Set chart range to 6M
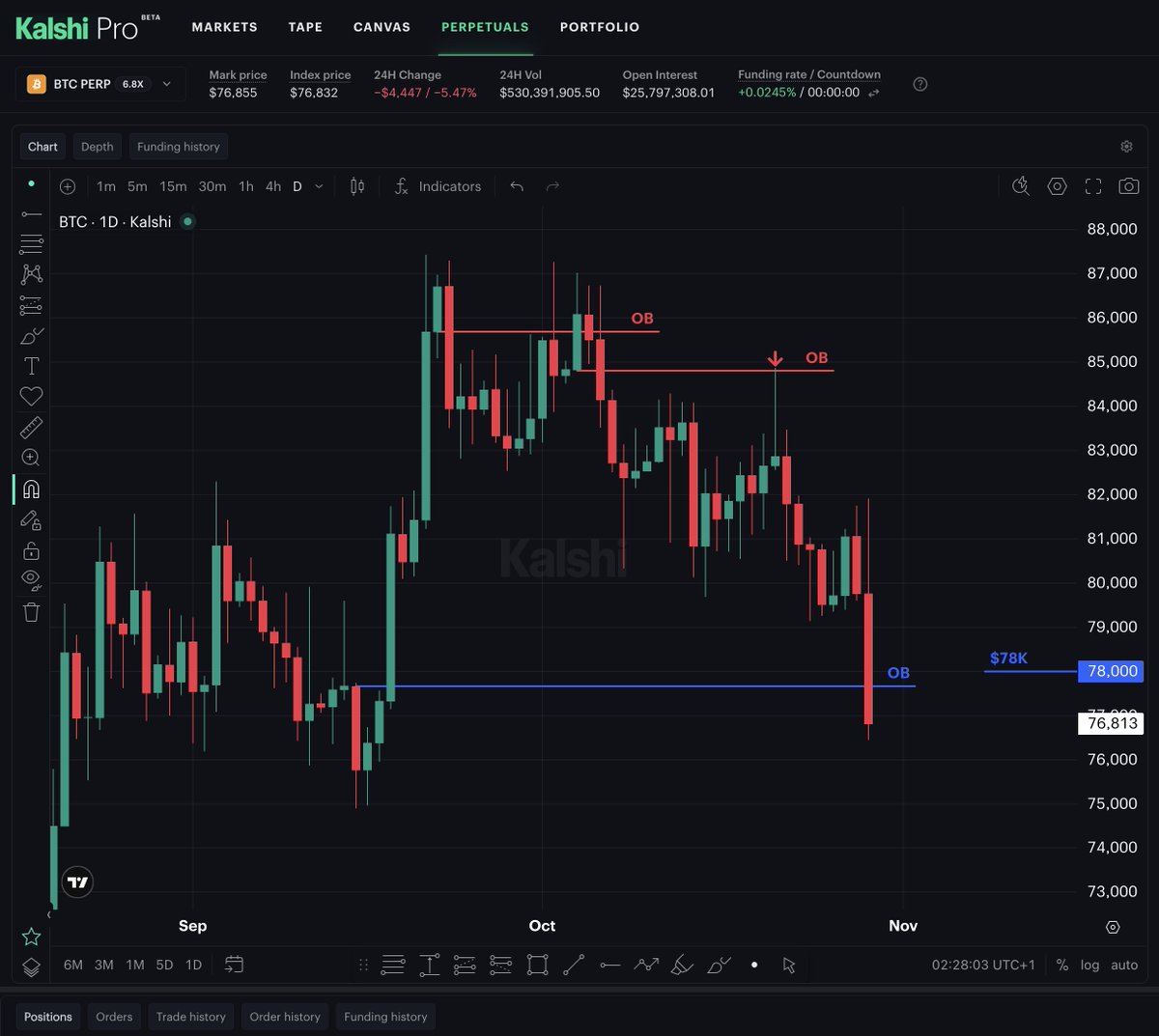The width and height of the screenshot is (1159, 1036). (x=73, y=965)
